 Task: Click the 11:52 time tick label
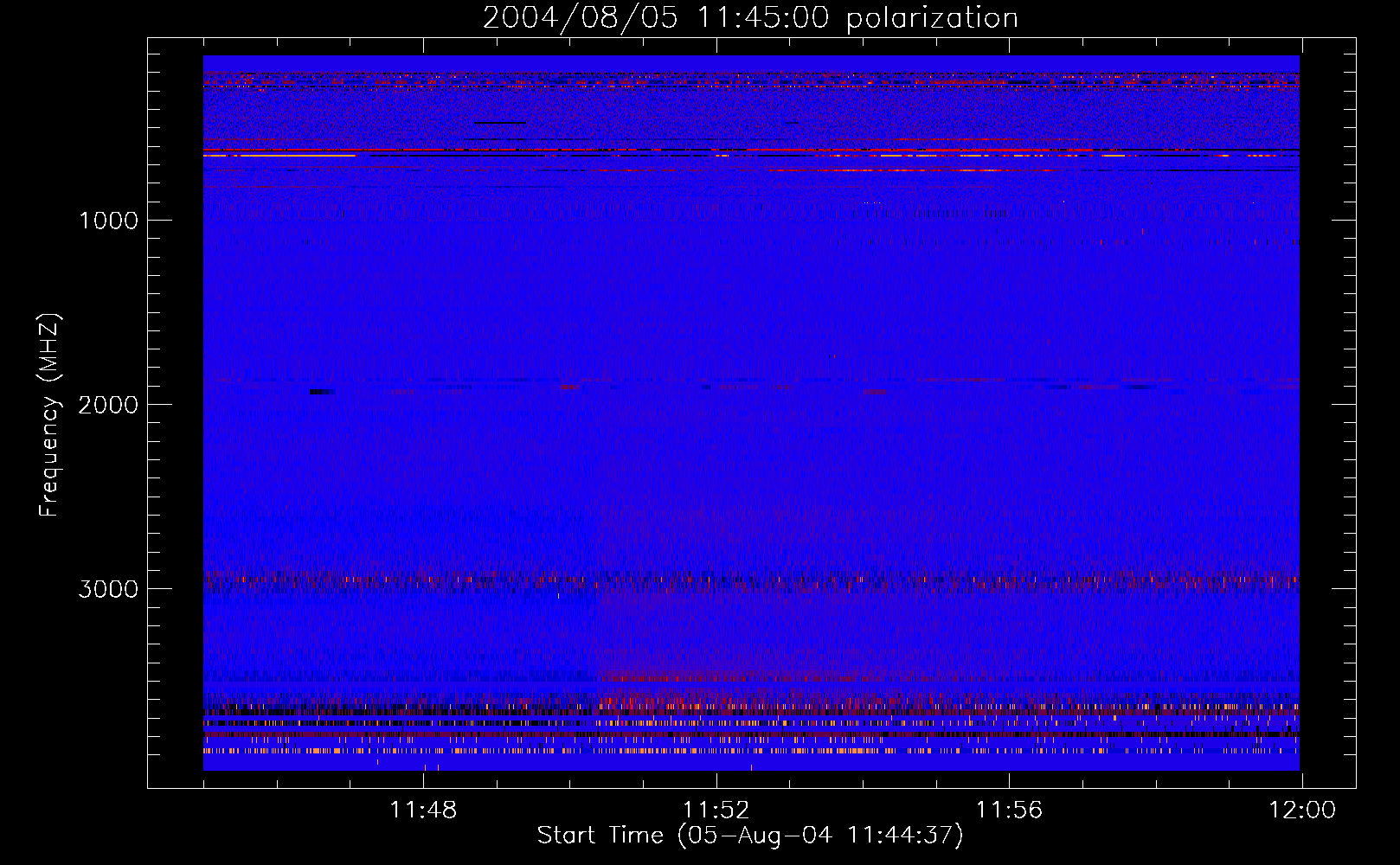coord(716,811)
